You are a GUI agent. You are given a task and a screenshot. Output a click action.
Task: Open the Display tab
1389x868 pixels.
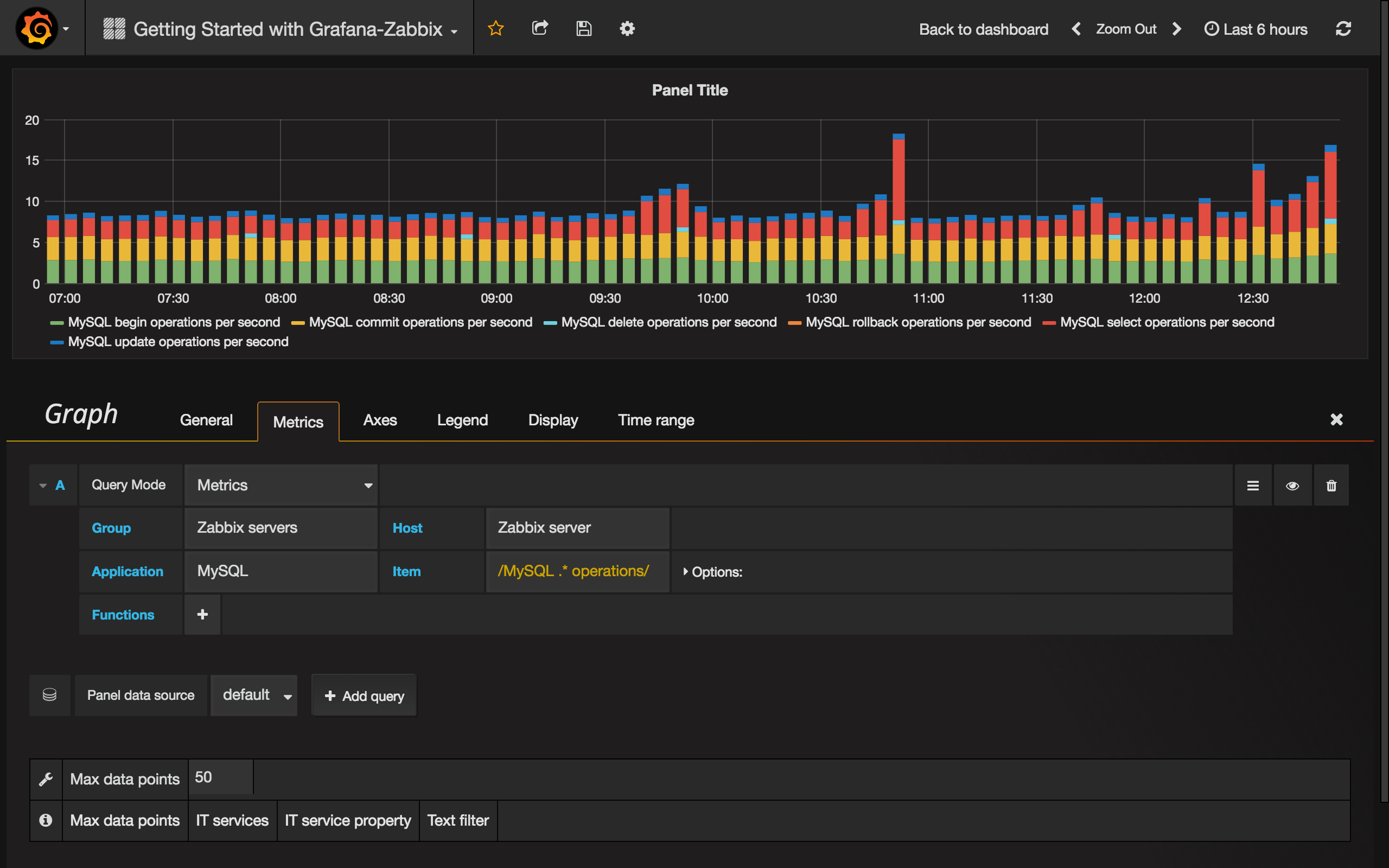pos(553,420)
